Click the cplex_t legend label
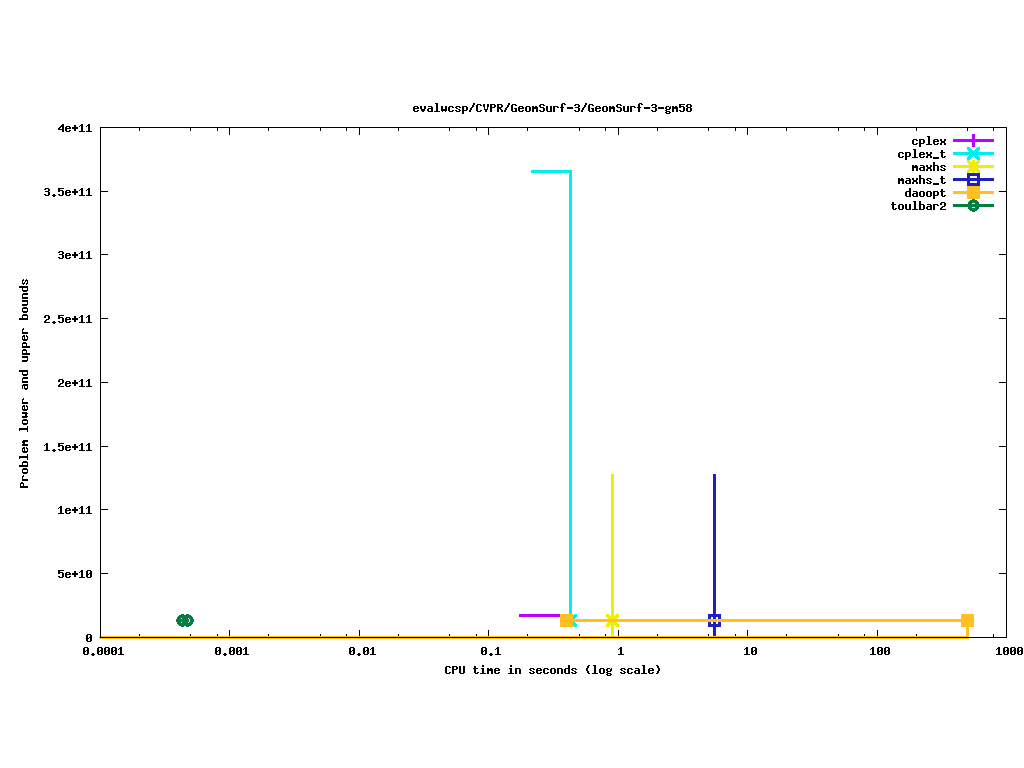Image resolution: width=1024 pixels, height=768 pixels. [x=921, y=154]
